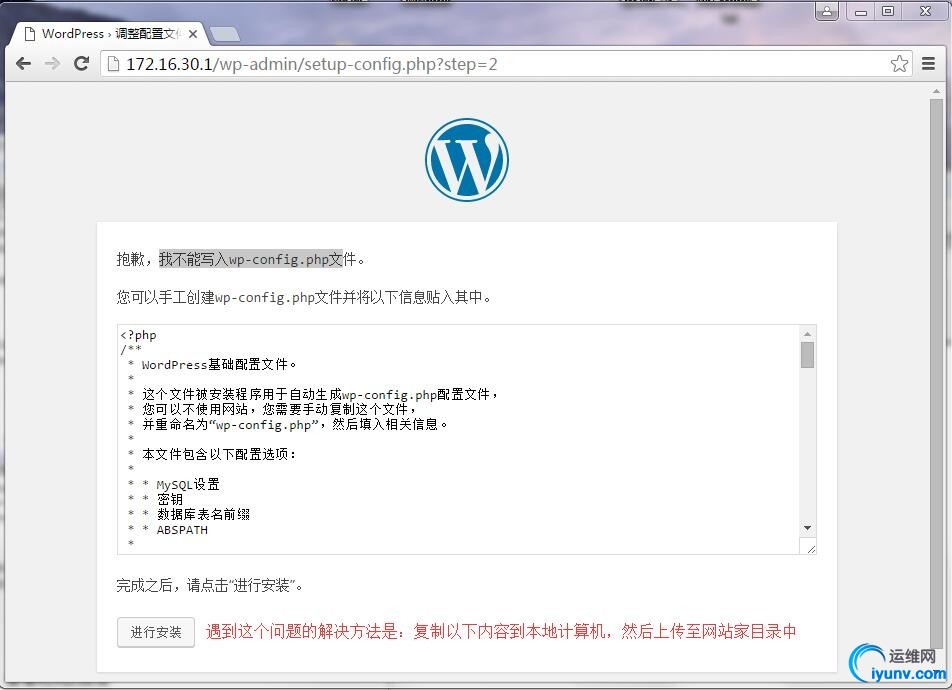Click the textarea scrollbar thumb
Viewport: 952px width, 690px height.
pyautogui.click(x=807, y=355)
